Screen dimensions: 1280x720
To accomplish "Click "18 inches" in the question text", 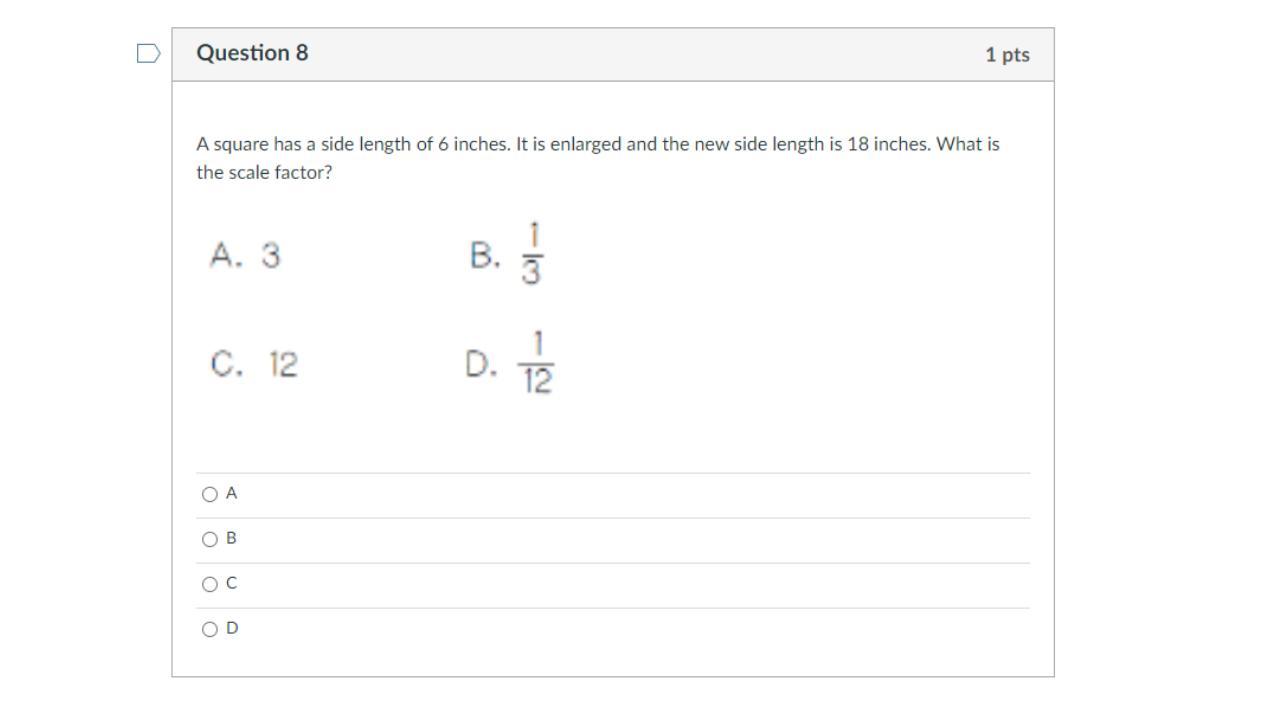I will pyautogui.click(x=888, y=144).
